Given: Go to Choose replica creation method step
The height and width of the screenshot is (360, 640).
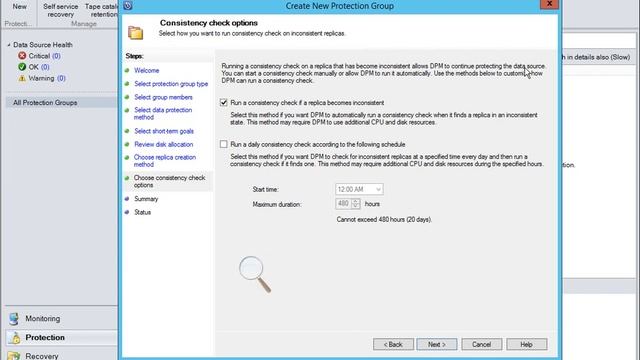Looking at the screenshot, I should pyautogui.click(x=165, y=161).
